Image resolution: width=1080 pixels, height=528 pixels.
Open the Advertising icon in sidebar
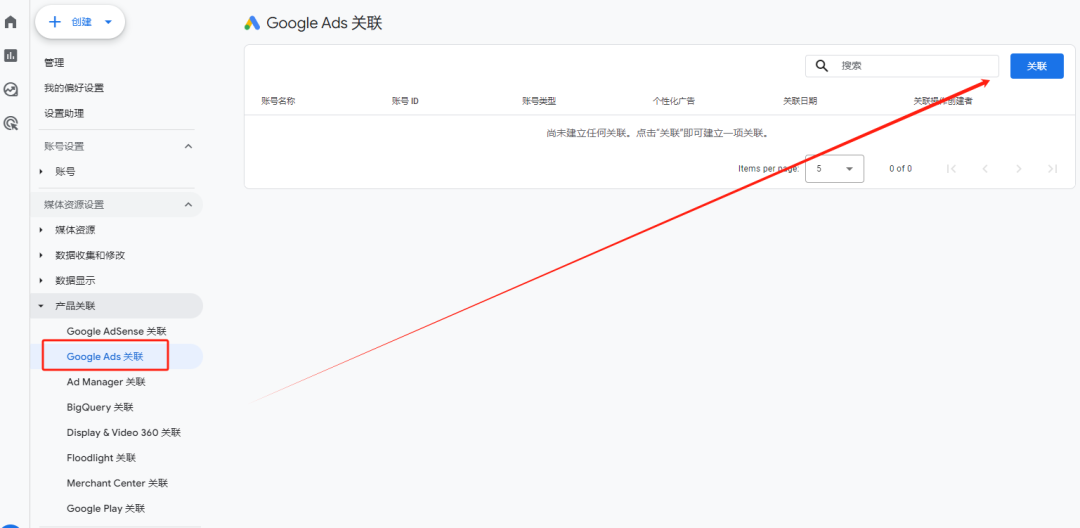pos(11,124)
